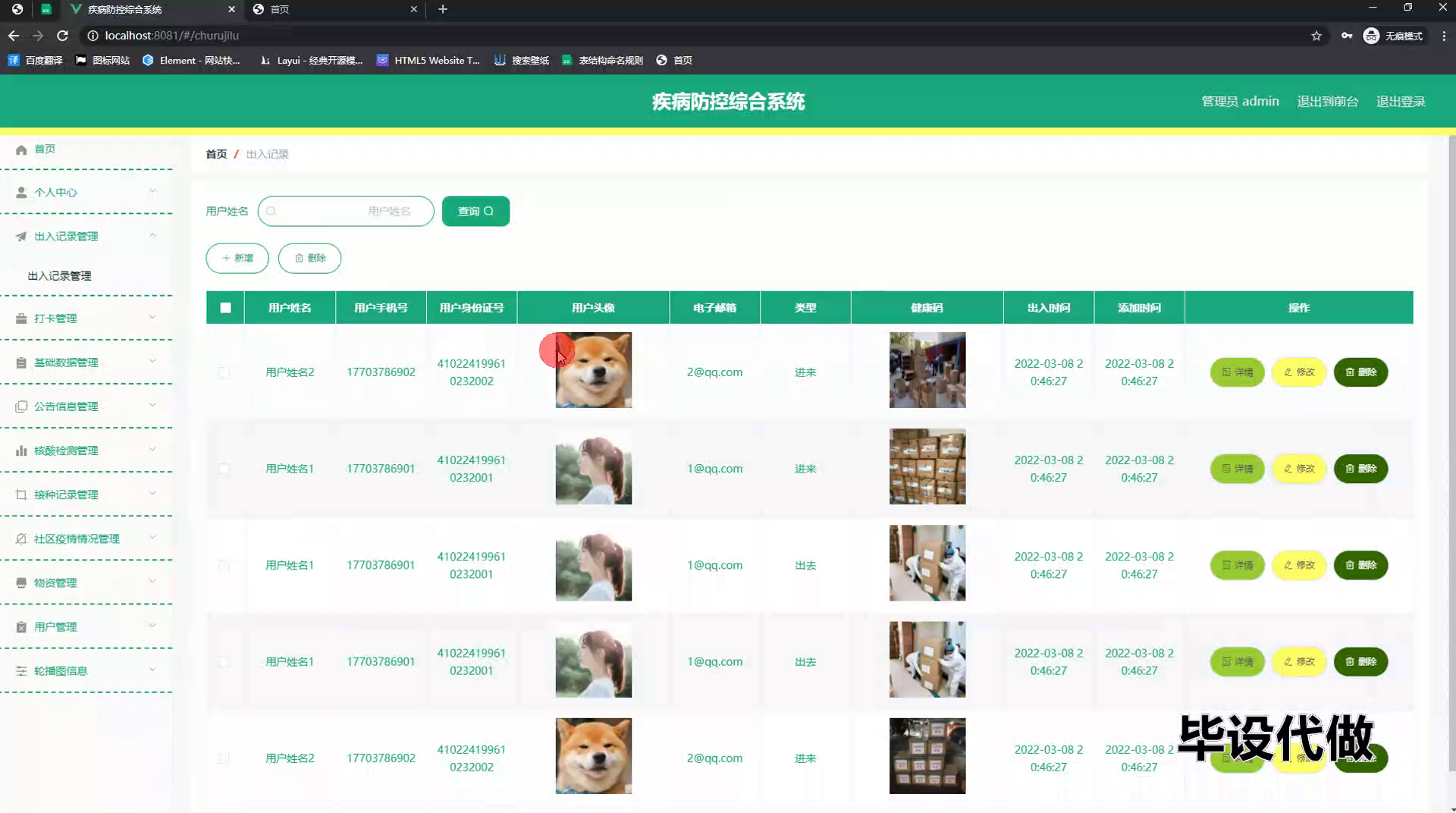Expand the 接种记录管理 menu chevron

[x=152, y=493]
